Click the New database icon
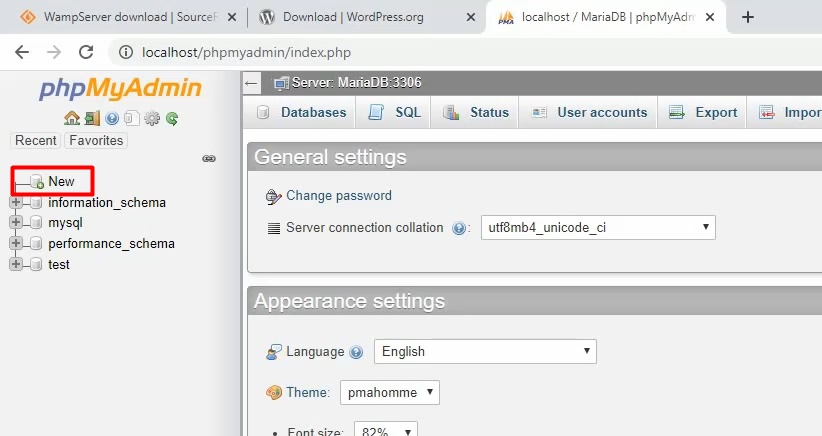 point(37,182)
